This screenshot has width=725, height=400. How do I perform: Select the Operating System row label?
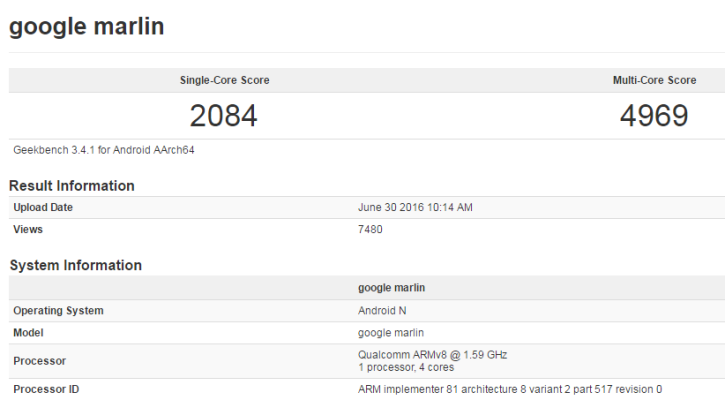pos(58,310)
